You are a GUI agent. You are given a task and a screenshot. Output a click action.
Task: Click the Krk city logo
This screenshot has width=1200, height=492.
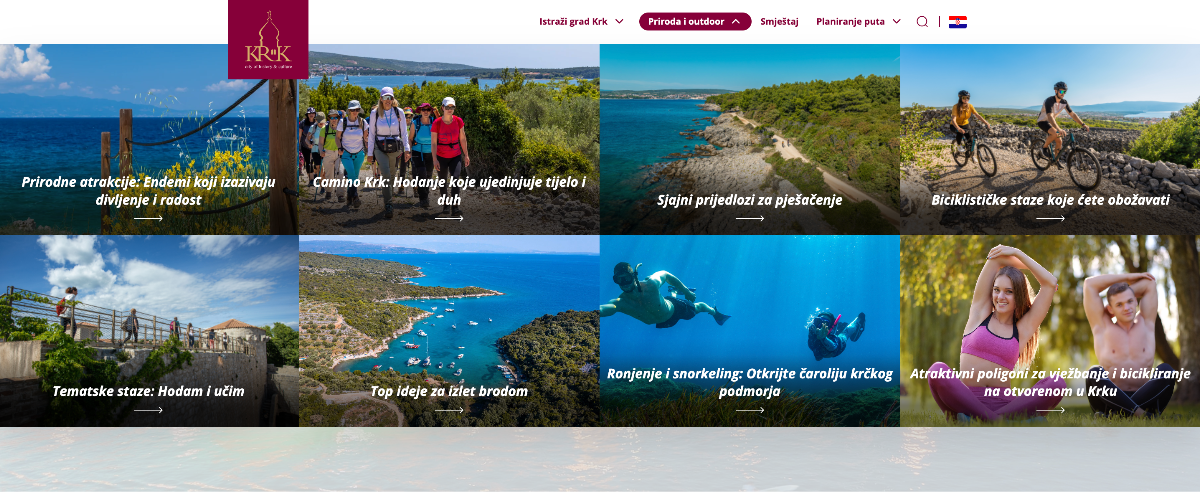tap(268, 39)
